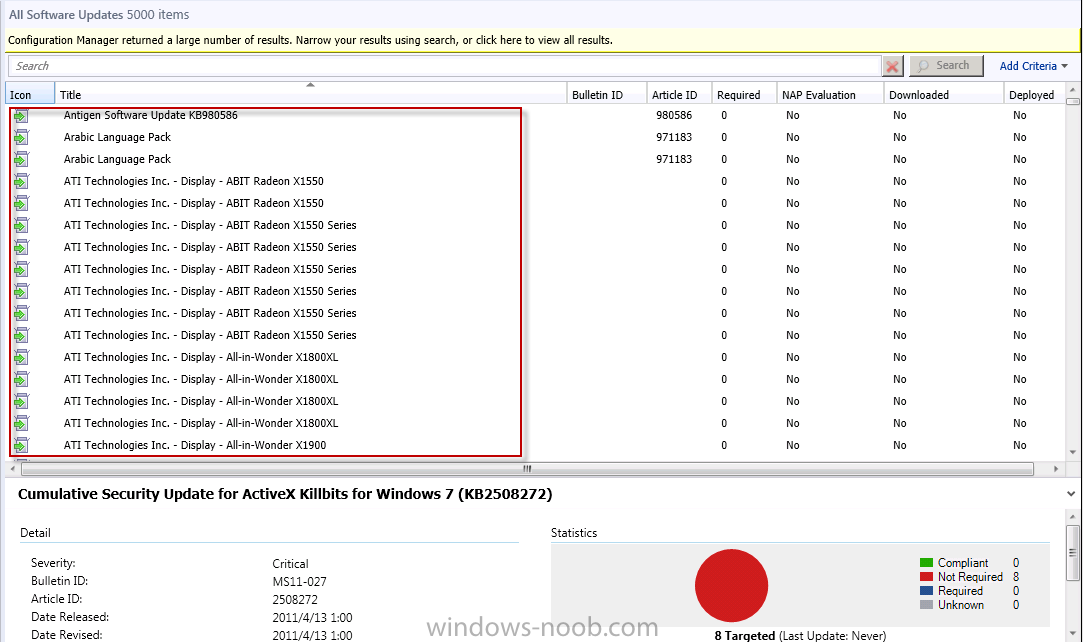Click details pane scrollbar up arrow
This screenshot has width=1084, height=642.
point(1072,516)
